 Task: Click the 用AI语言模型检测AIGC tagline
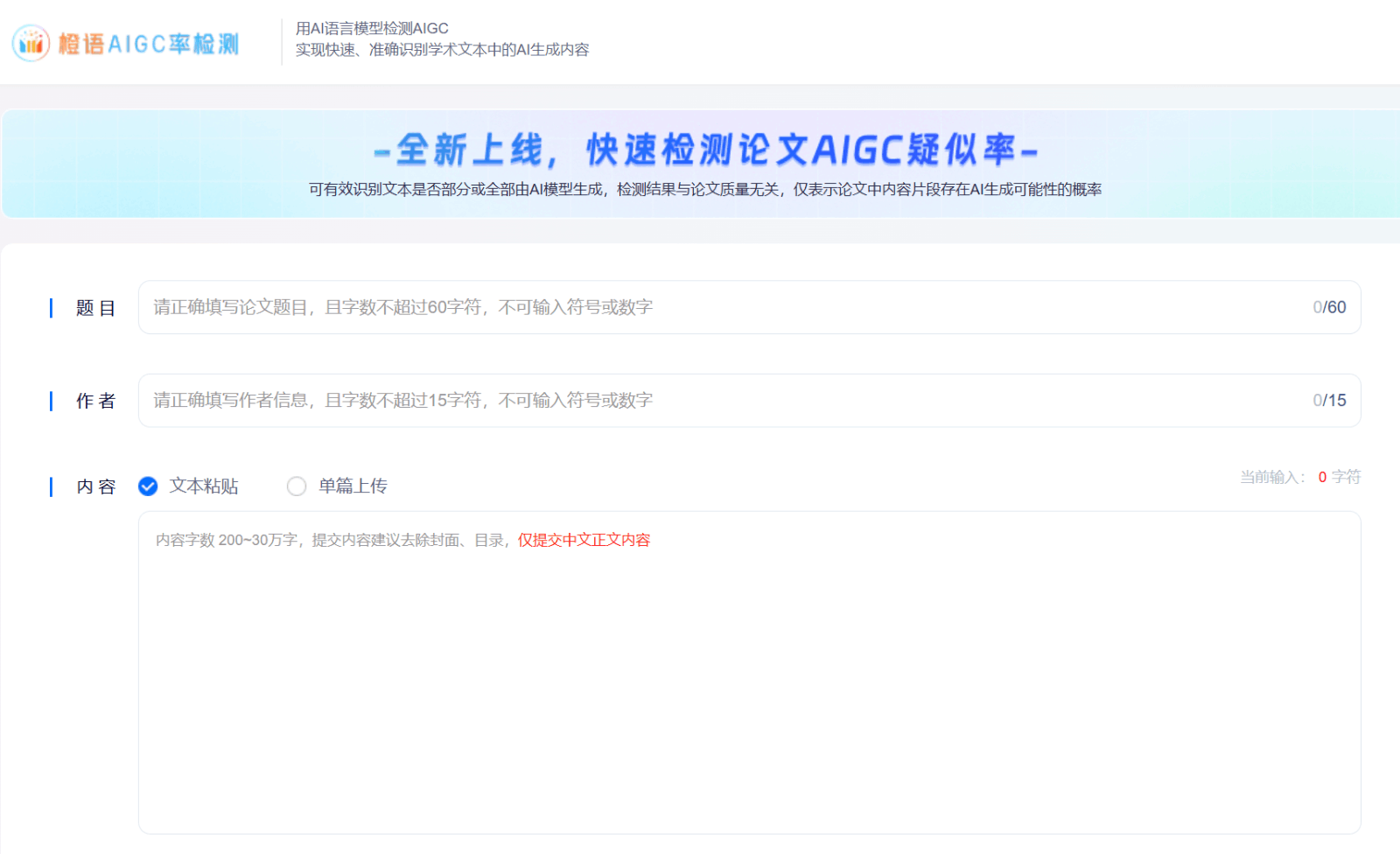[x=372, y=29]
